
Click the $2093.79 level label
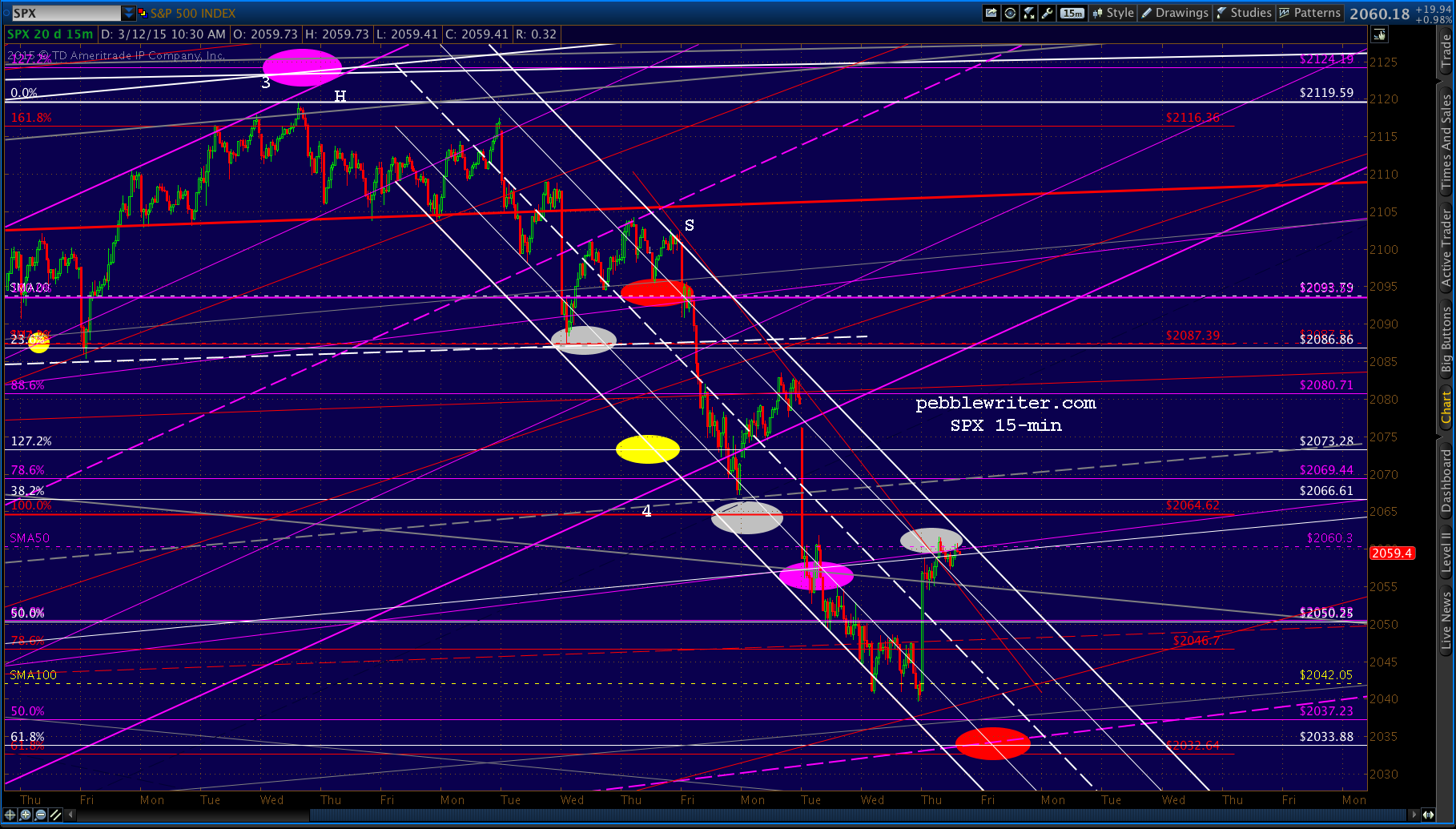(1326, 288)
